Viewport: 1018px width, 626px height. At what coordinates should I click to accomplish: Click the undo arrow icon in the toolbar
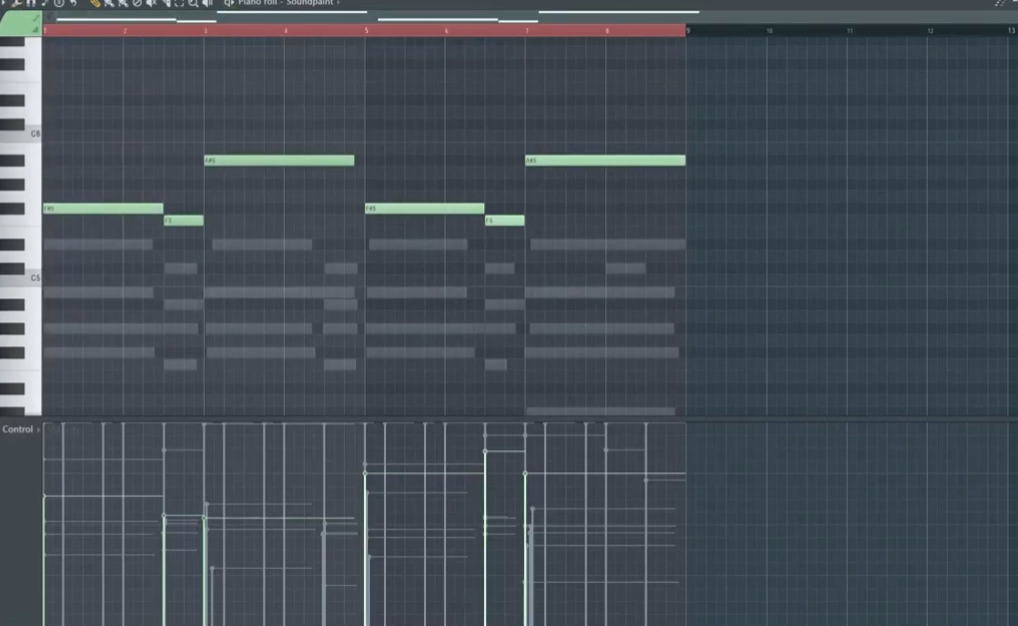click(x=73, y=3)
